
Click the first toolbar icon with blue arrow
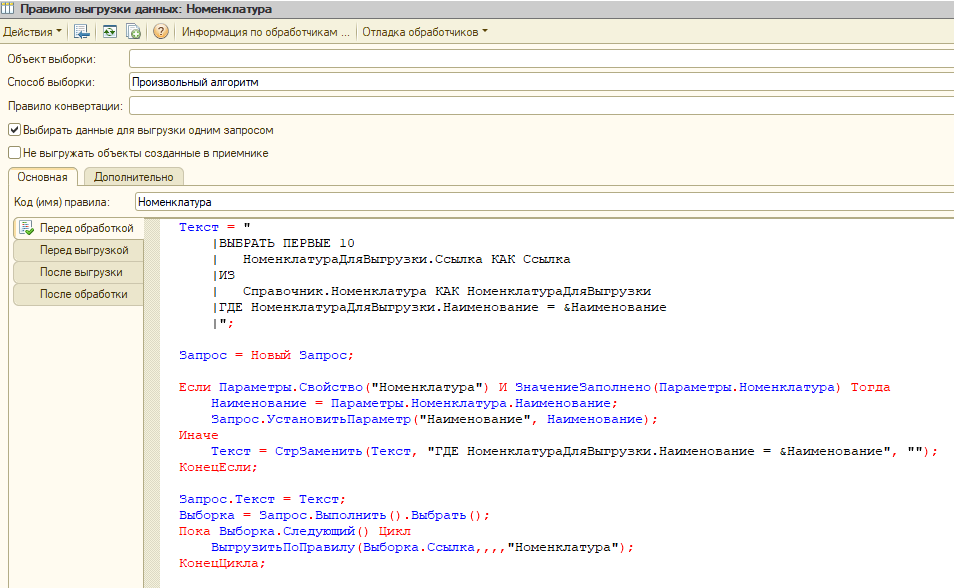pos(82,32)
